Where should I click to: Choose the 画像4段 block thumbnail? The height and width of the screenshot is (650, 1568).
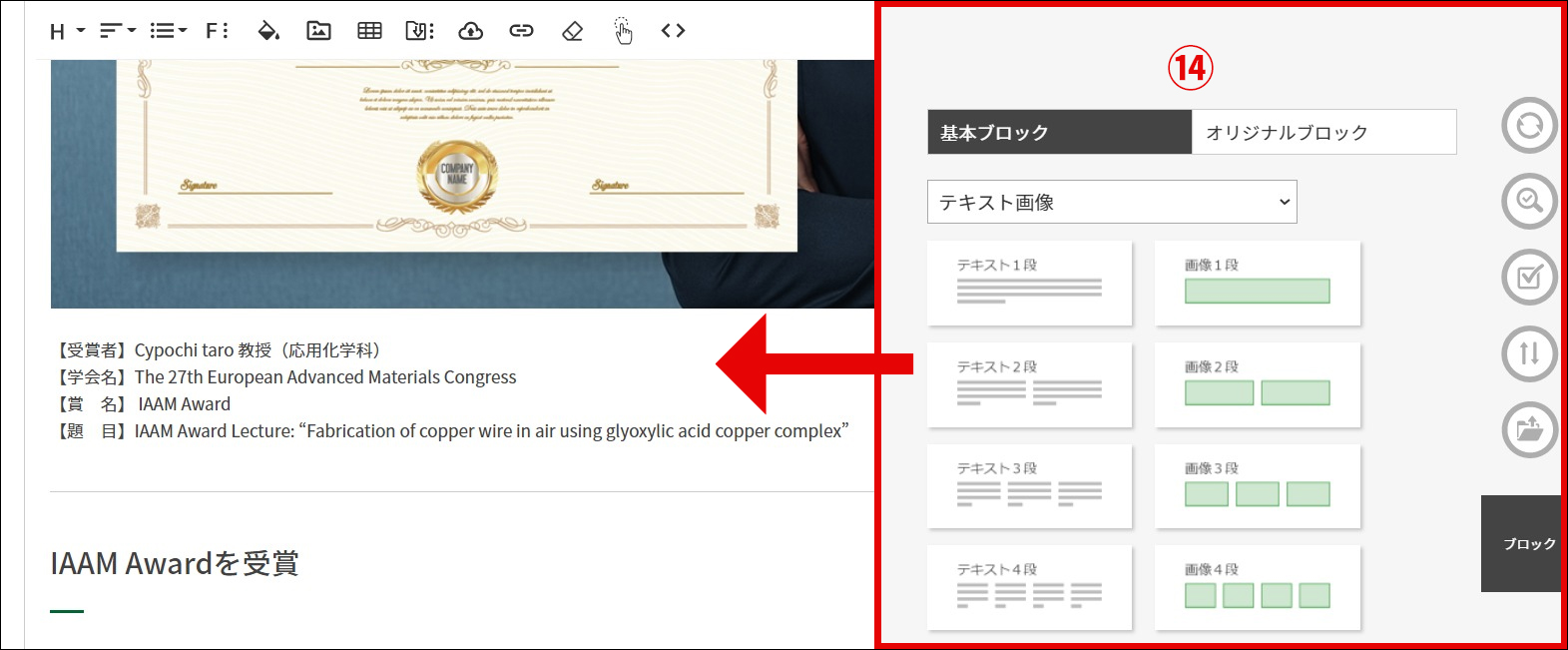pyautogui.click(x=1258, y=587)
